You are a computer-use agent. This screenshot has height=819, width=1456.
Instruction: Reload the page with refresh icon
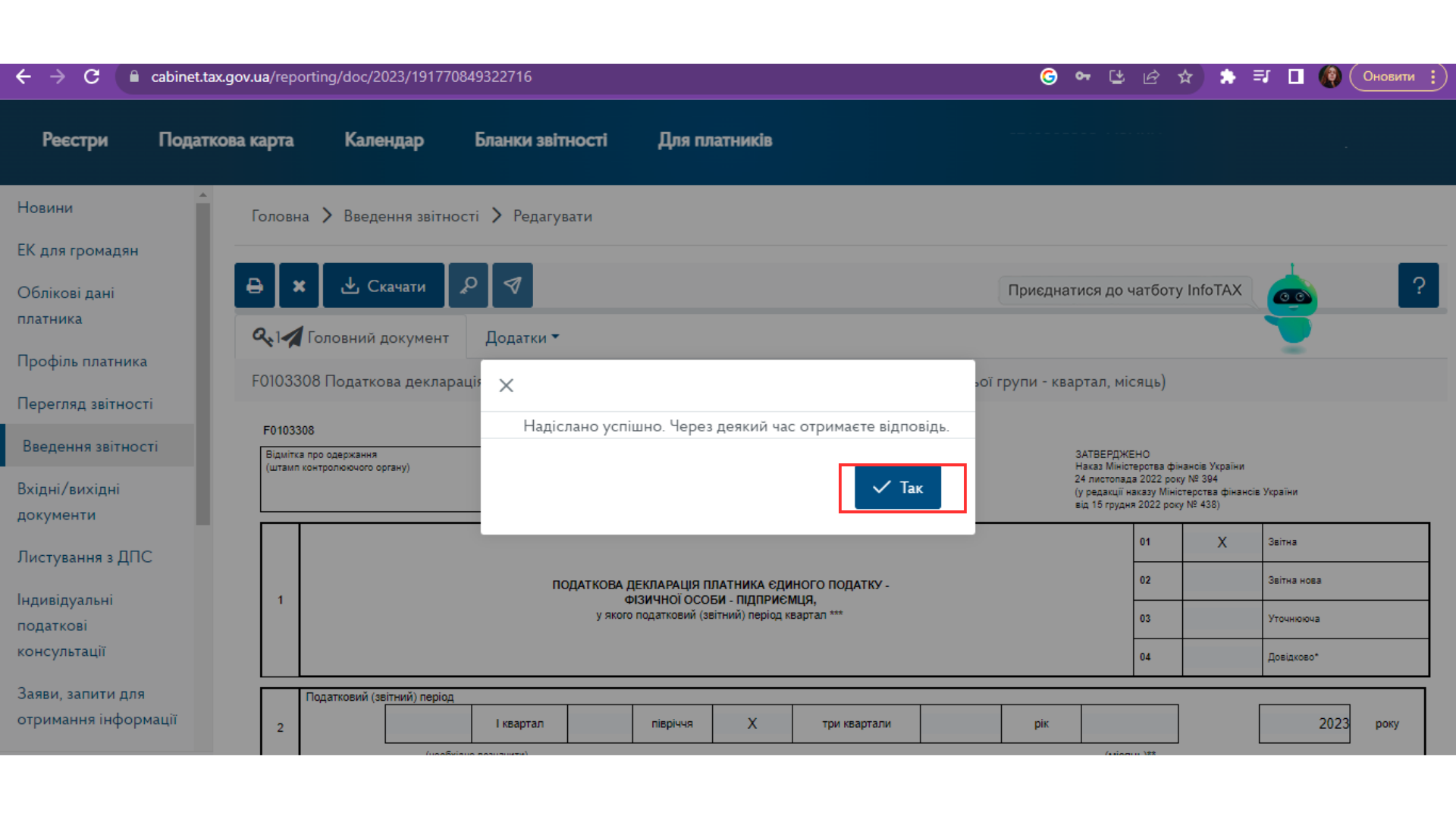pyautogui.click(x=92, y=77)
